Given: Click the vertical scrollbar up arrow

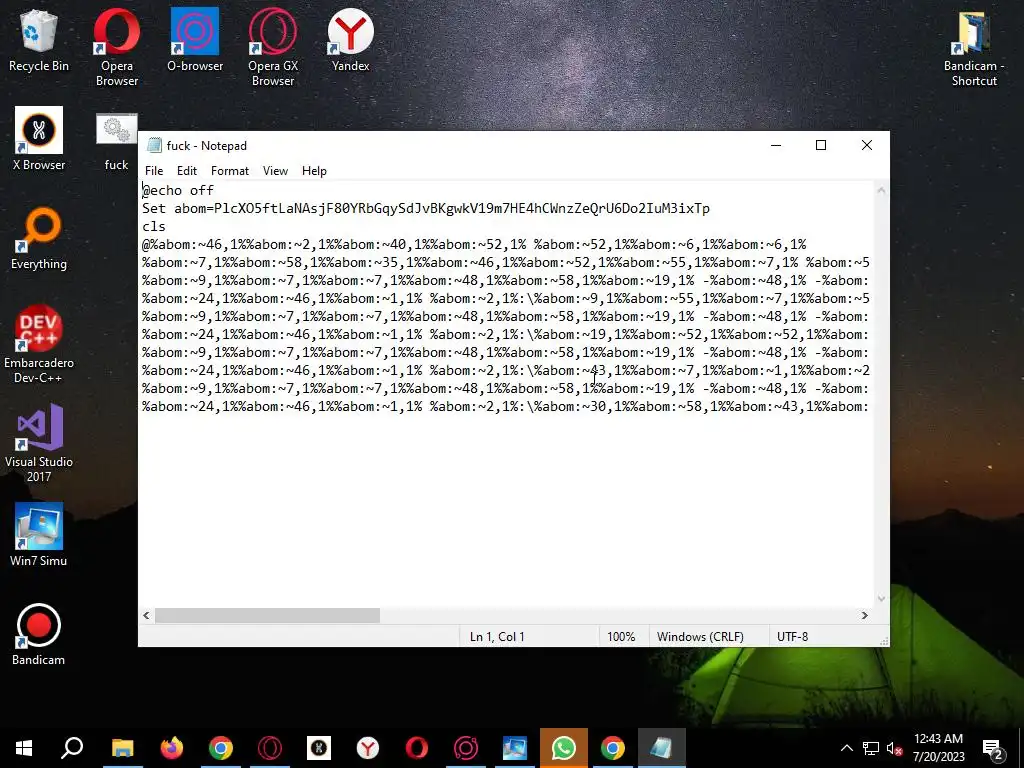Looking at the screenshot, I should click(881, 190).
